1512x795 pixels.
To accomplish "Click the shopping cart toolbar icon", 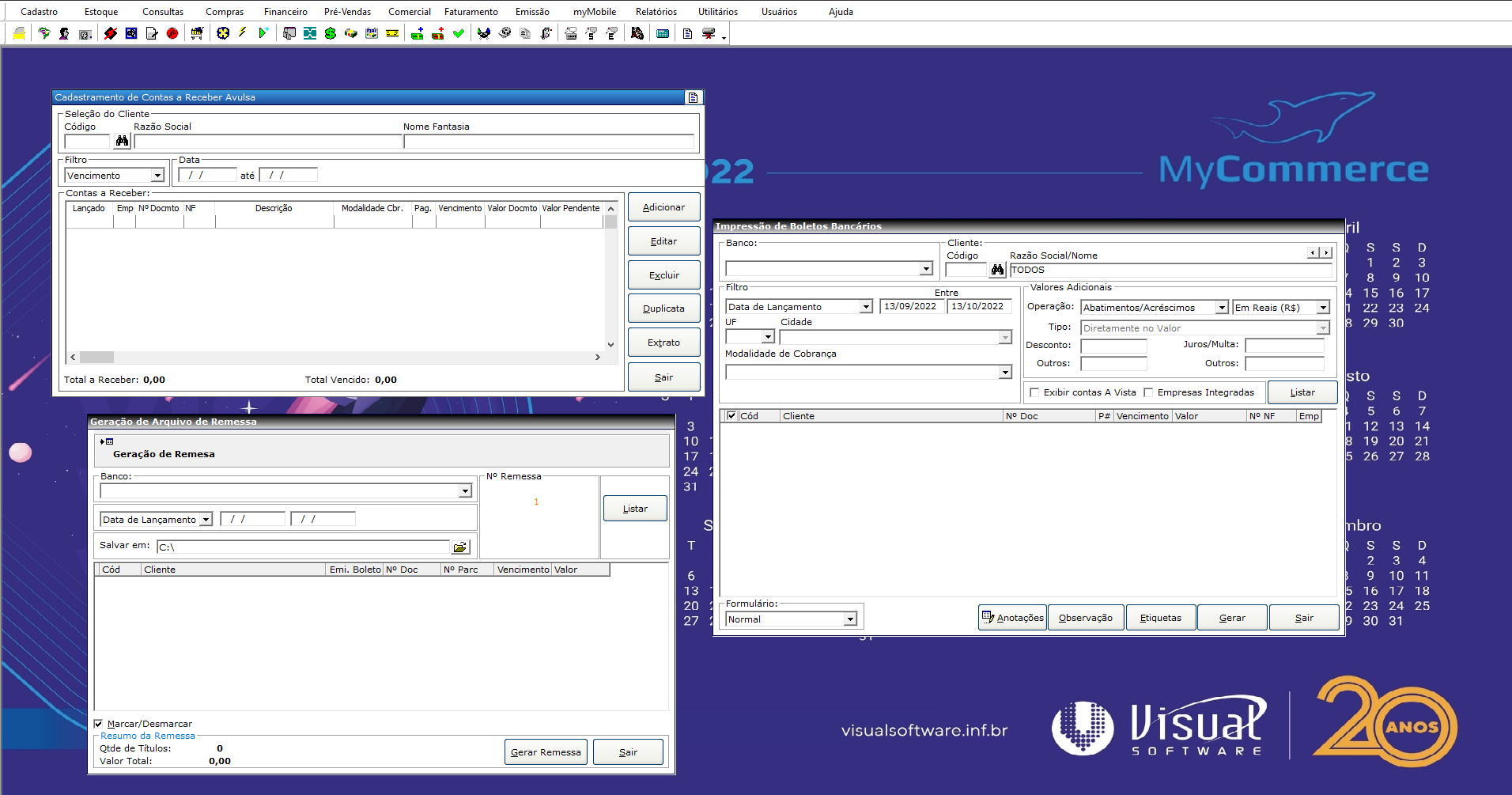I will tap(197, 33).
